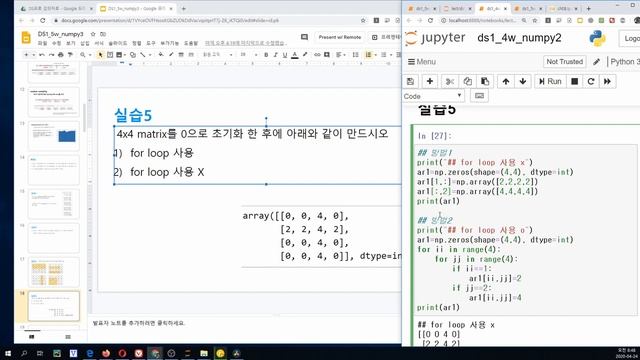Open a new tab in the Jupyter browser window
This screenshot has width=640, height=360.
tap(589, 9)
